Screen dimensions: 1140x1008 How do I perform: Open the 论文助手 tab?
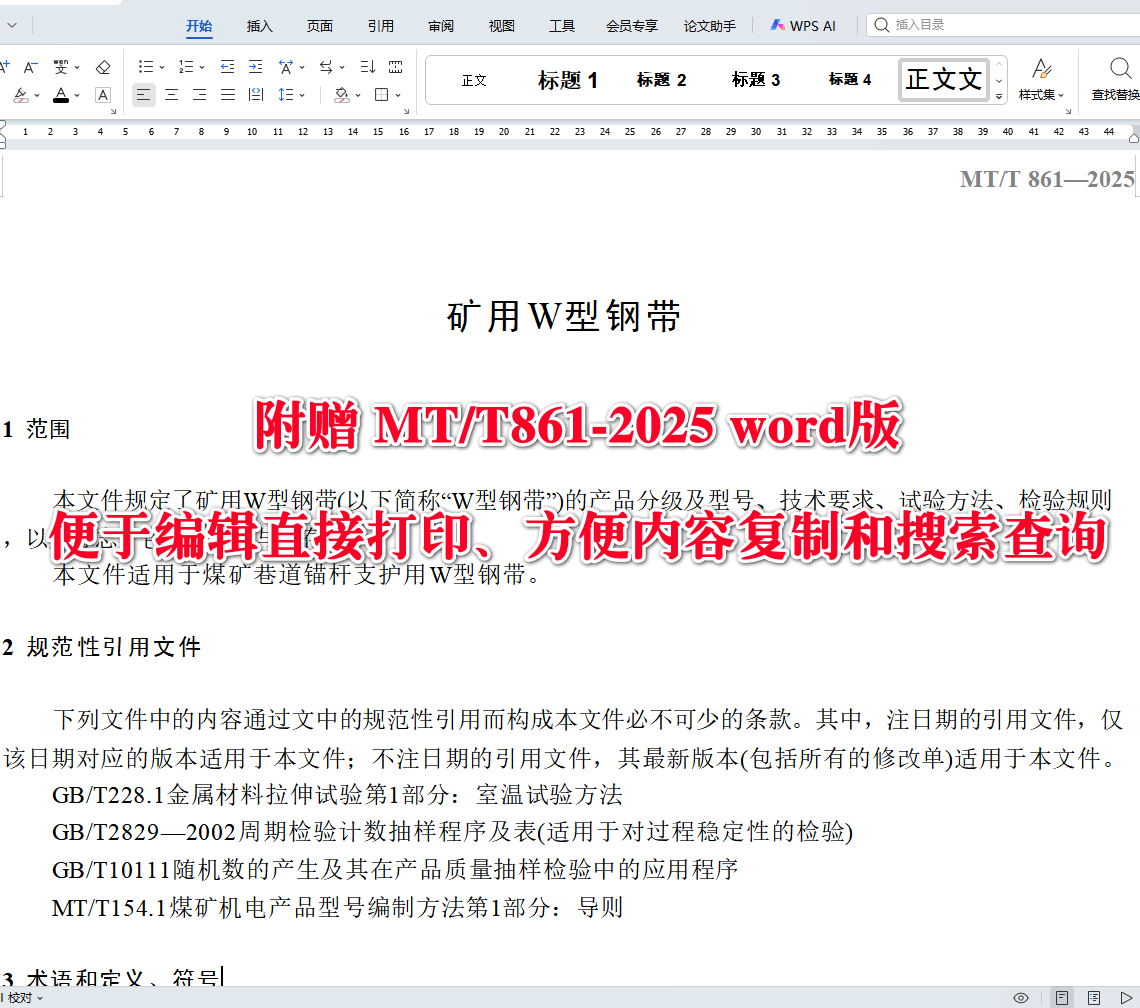[710, 26]
